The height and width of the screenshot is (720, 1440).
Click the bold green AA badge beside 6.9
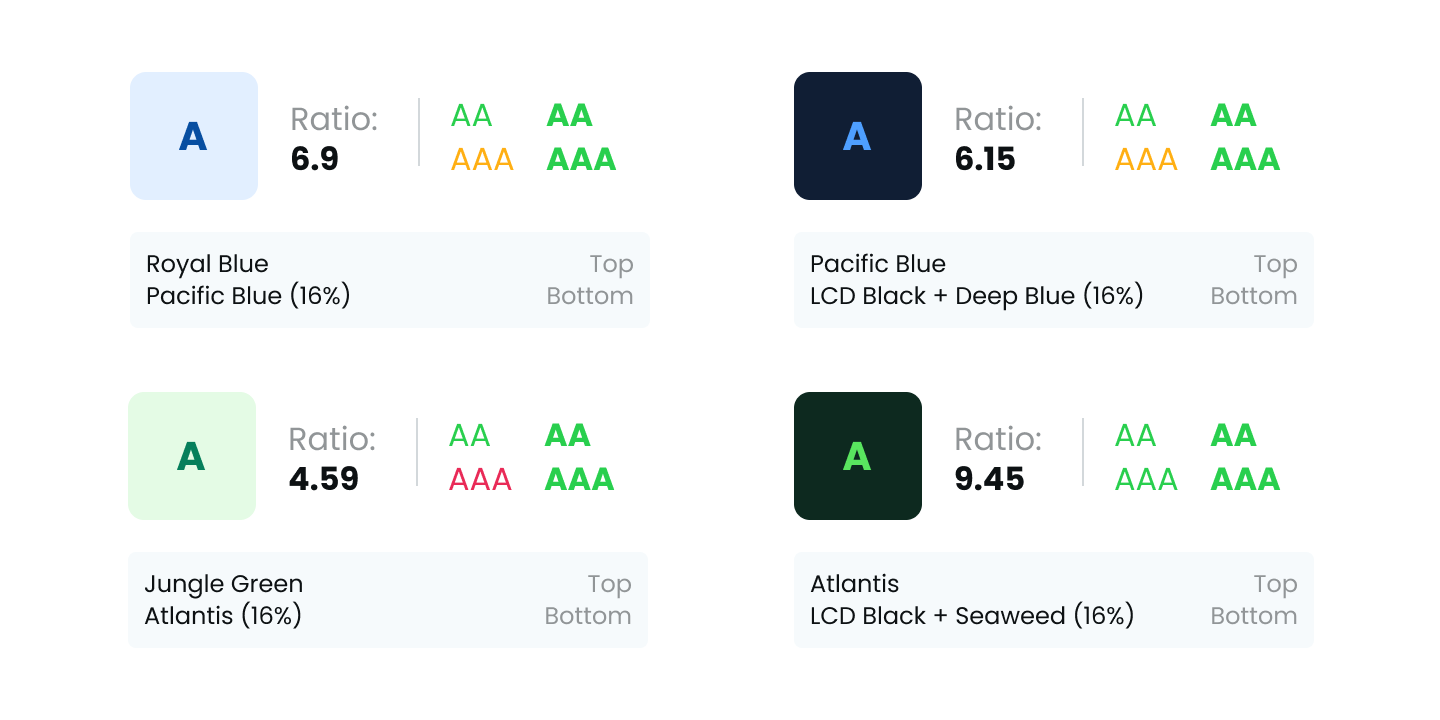[x=570, y=115]
